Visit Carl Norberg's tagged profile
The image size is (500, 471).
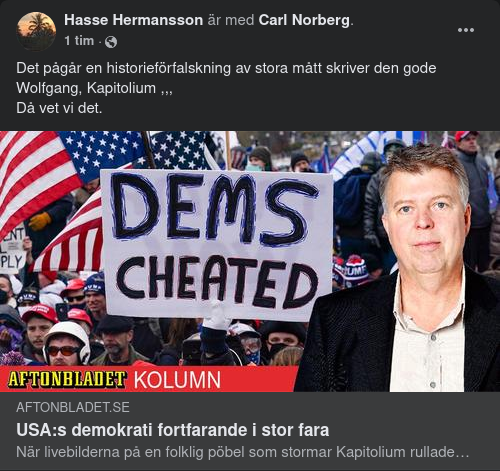pyautogui.click(x=304, y=20)
